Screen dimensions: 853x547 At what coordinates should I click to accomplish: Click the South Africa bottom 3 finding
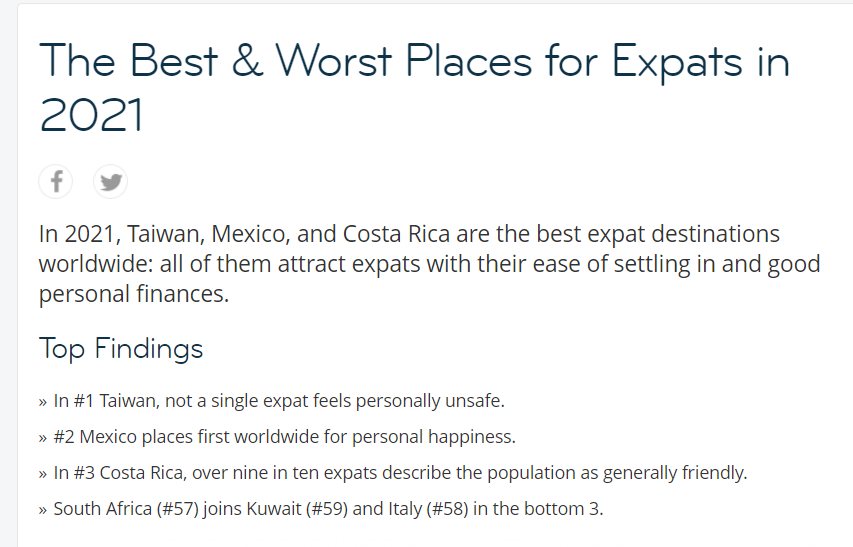(x=321, y=509)
